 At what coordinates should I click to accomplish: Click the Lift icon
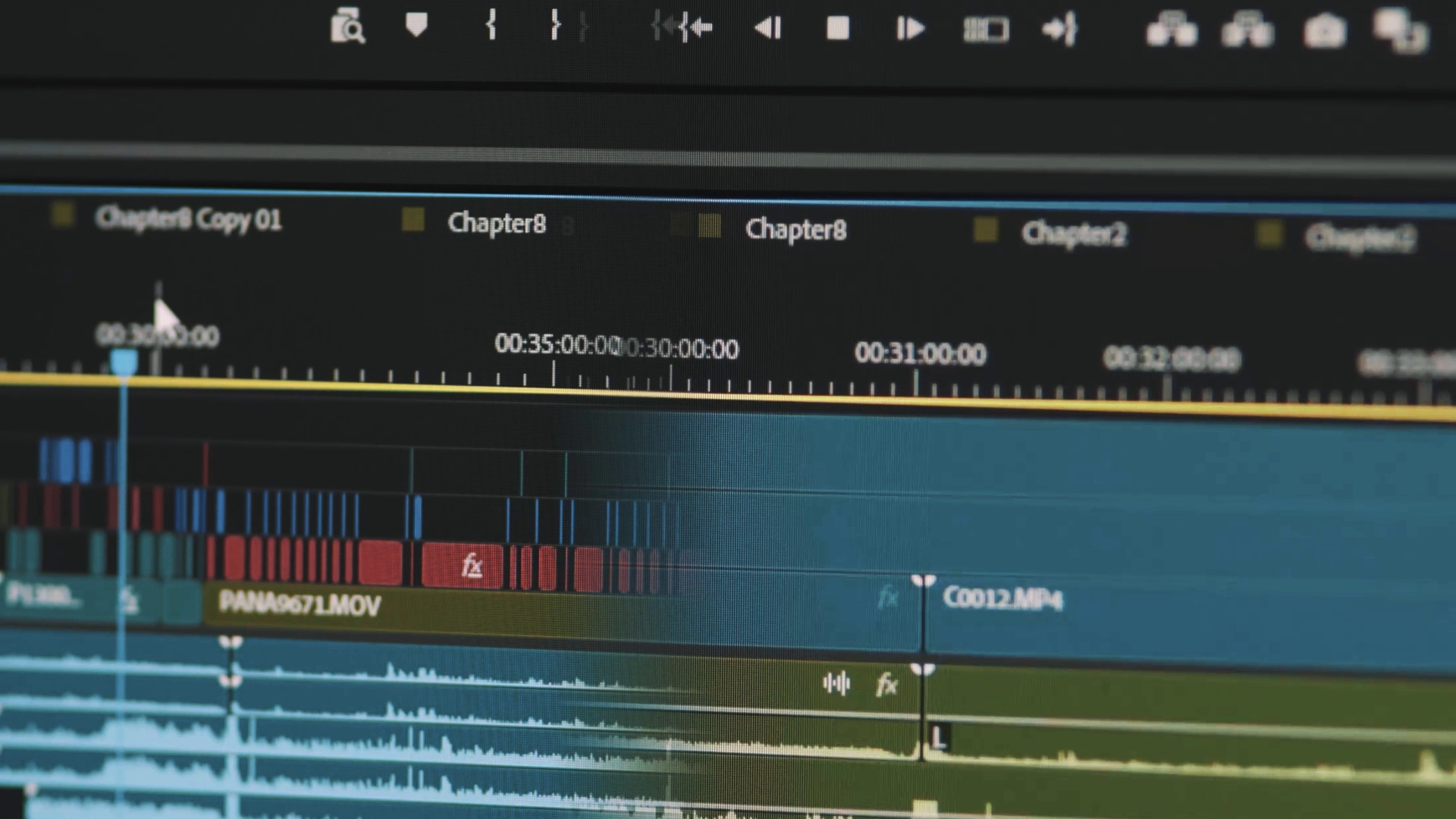click(x=1172, y=30)
